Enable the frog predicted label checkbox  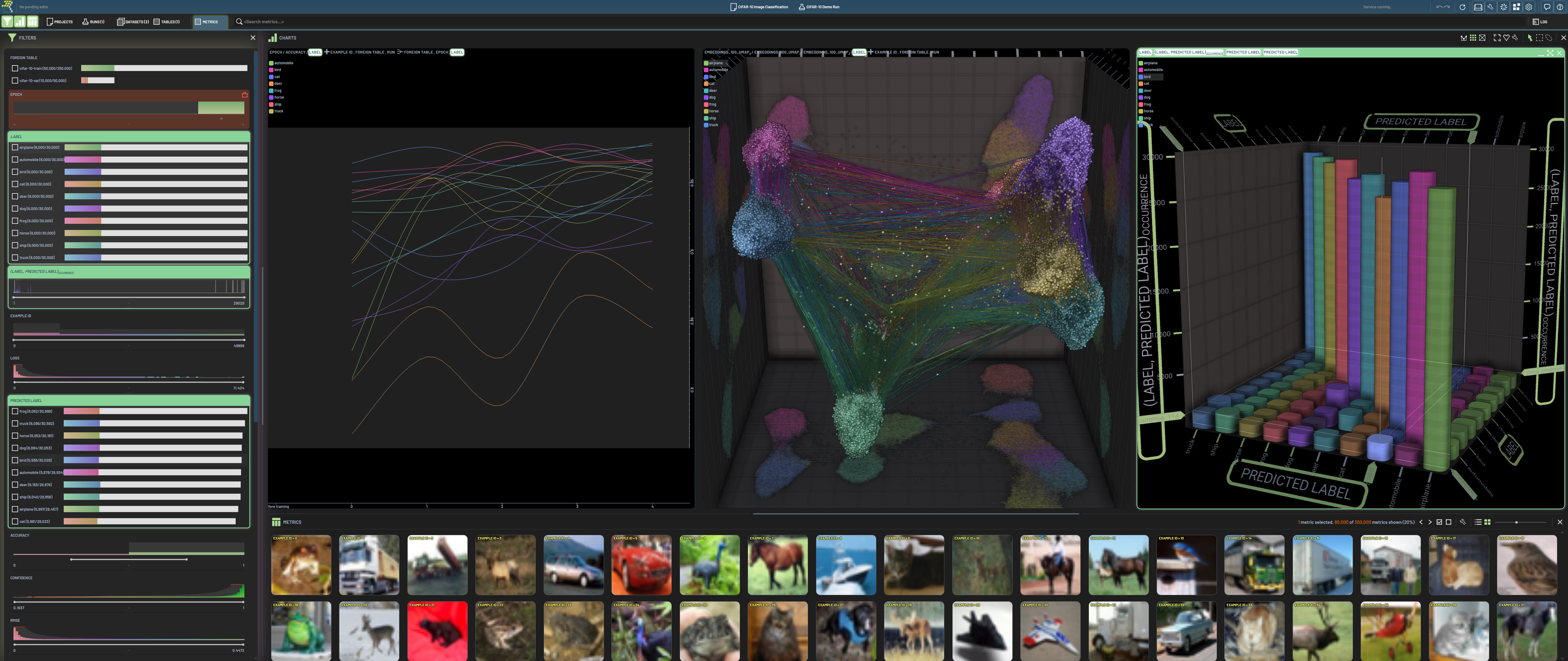(x=15, y=411)
